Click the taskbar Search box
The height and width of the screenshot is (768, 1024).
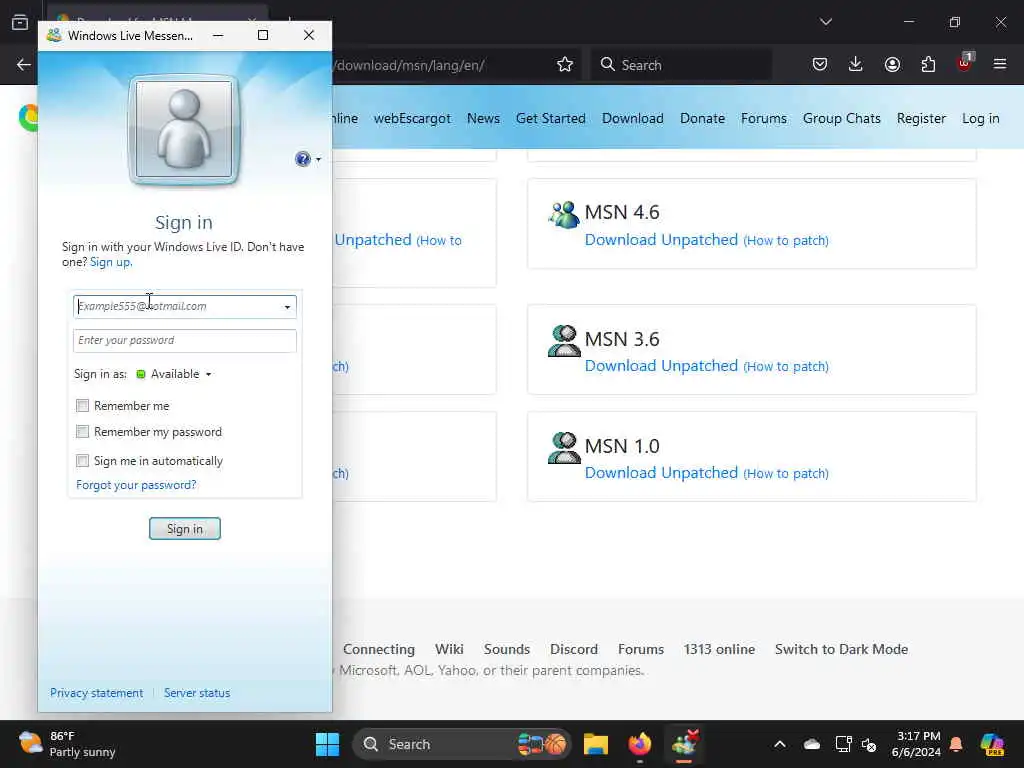point(462,744)
